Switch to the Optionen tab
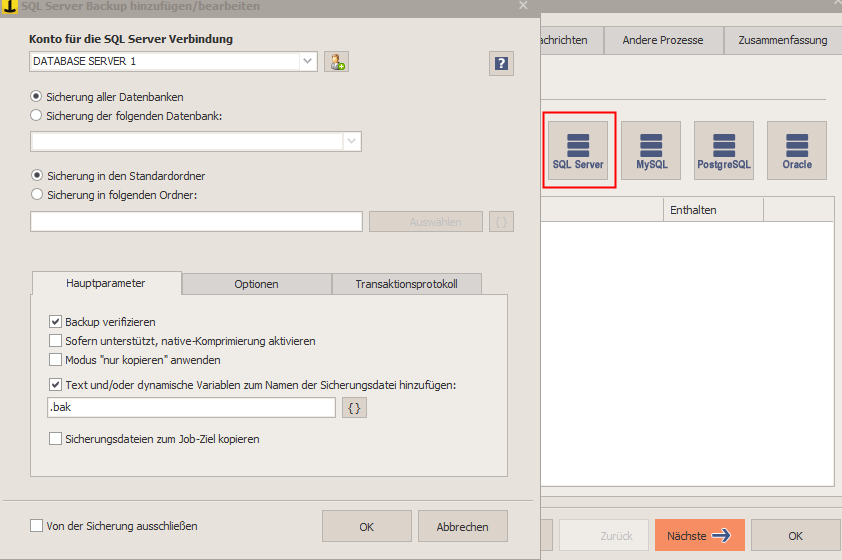842x560 pixels. point(256,284)
